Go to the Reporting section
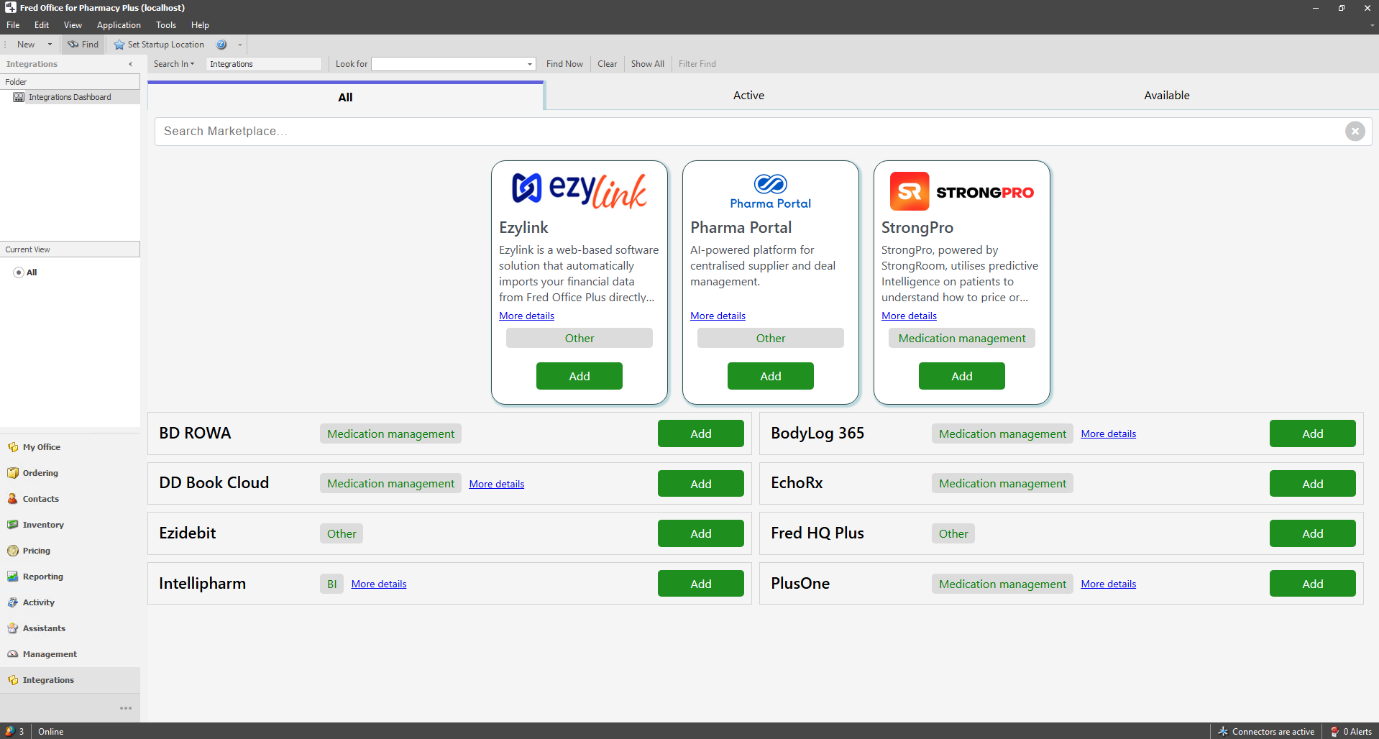The width and height of the screenshot is (1379, 739). [42, 577]
